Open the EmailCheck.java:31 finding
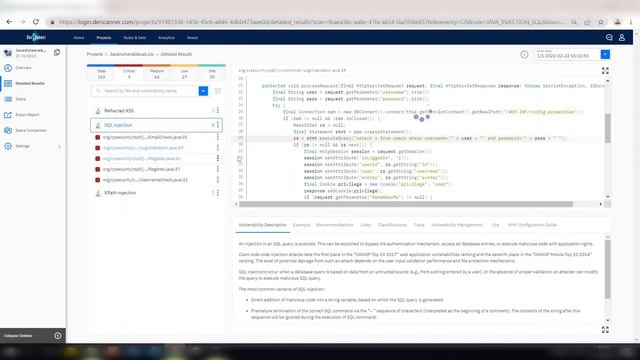This screenshot has width=640, height=360. (145, 137)
